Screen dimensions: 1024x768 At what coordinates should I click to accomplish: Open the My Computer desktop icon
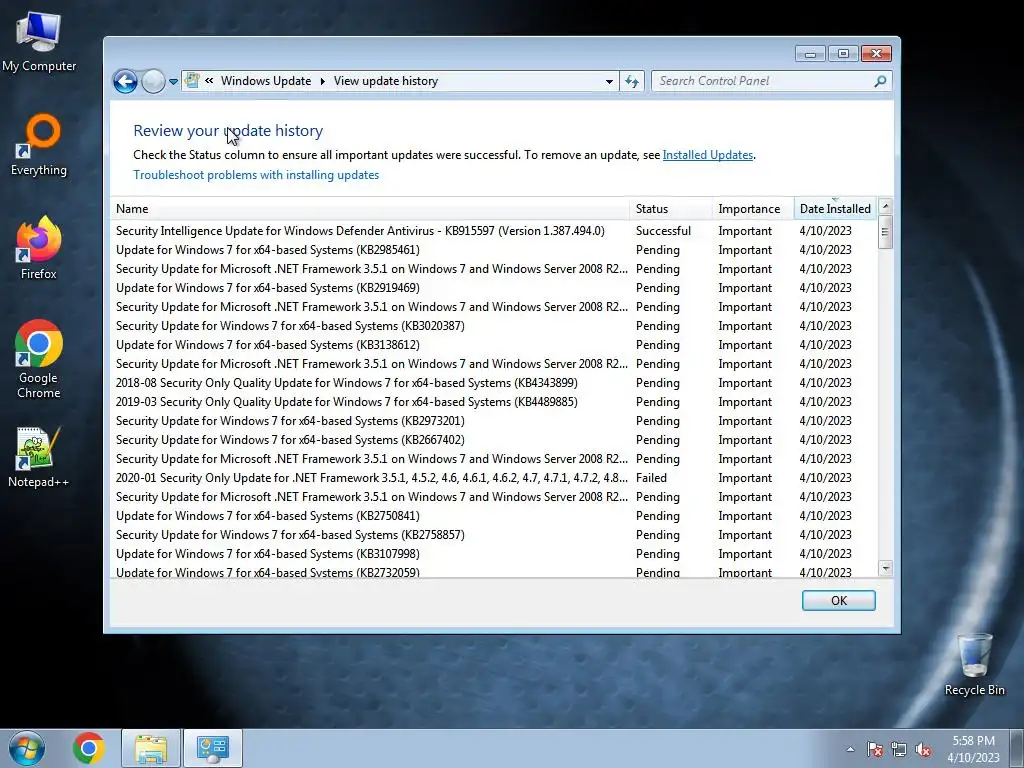click(x=39, y=41)
